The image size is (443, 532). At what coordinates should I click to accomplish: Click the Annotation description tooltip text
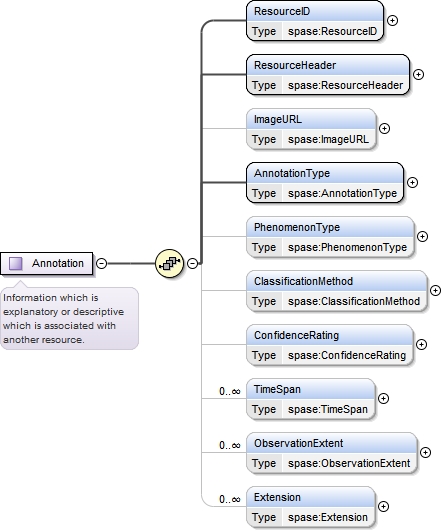pos(64,319)
